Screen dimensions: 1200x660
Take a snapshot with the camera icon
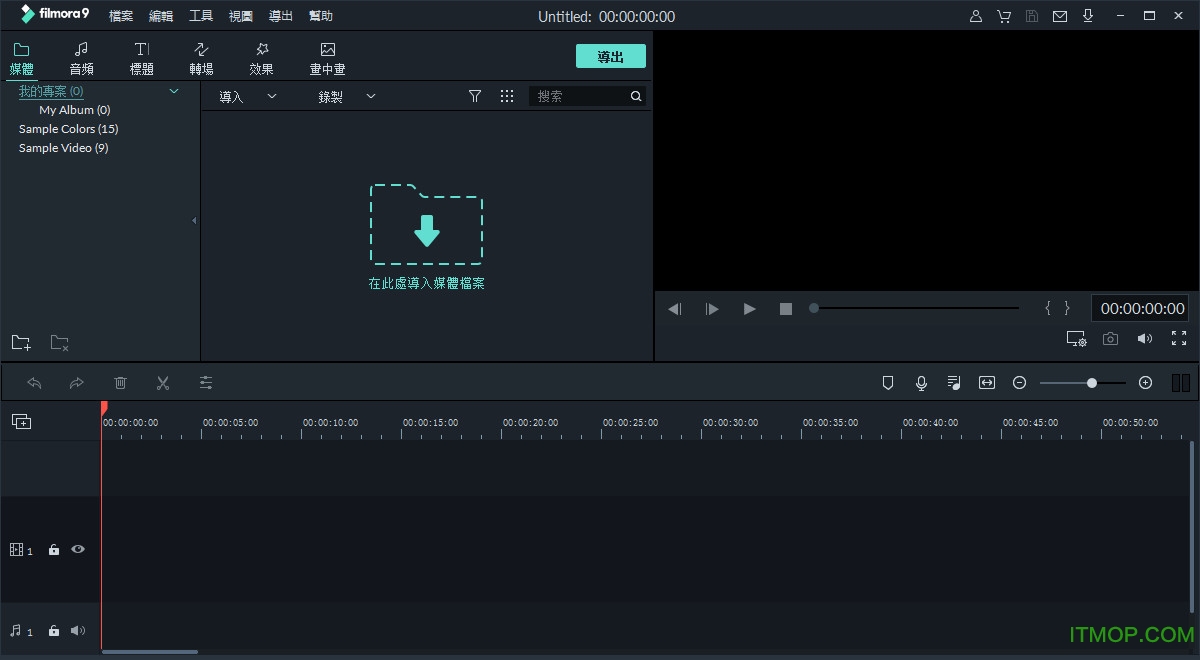(1110, 339)
